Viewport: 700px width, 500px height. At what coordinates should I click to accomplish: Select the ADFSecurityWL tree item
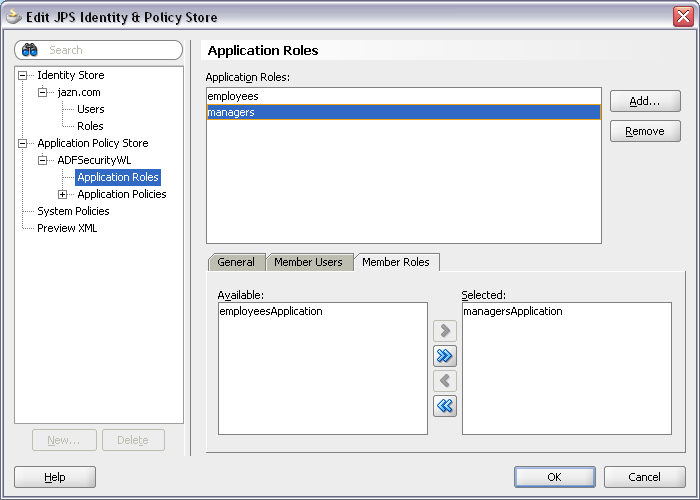pos(94,160)
